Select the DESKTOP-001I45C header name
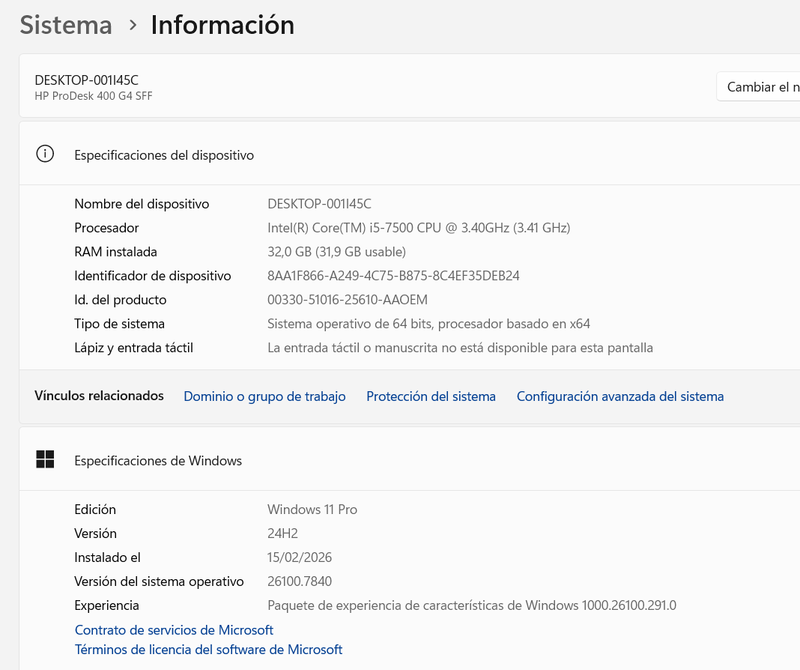Image resolution: width=800 pixels, height=670 pixels. coord(86,80)
